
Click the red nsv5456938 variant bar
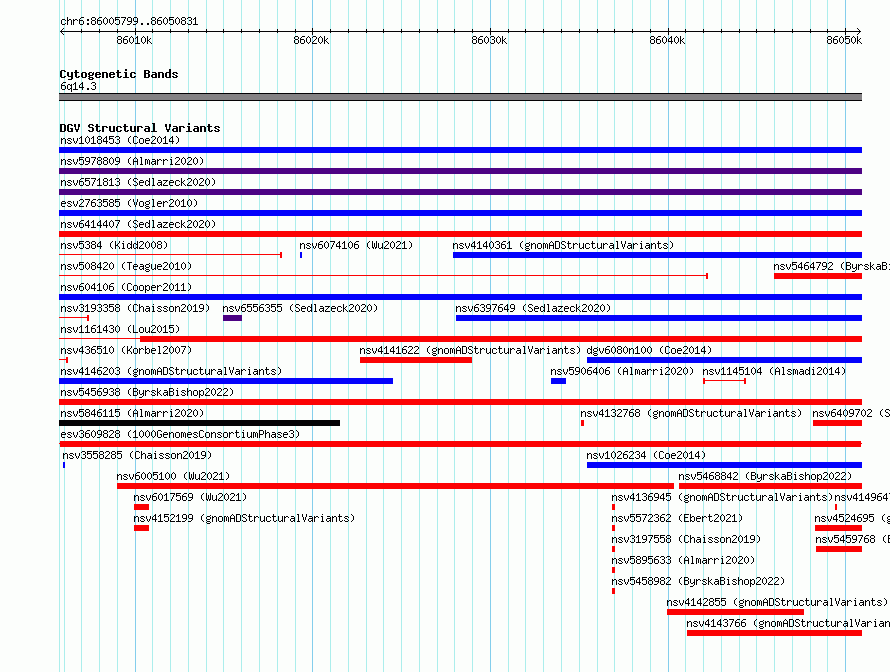460,402
